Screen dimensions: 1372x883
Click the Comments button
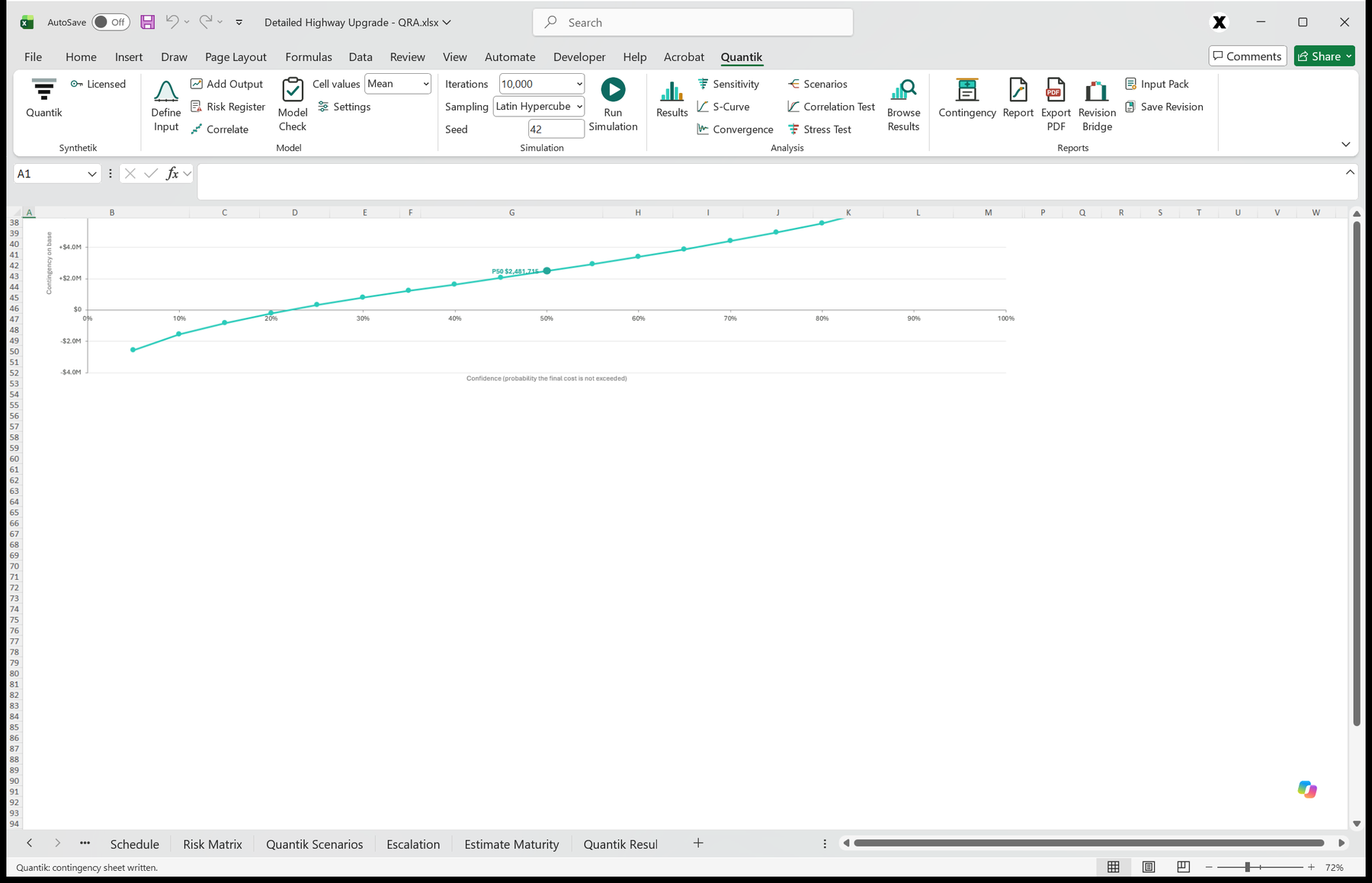click(x=1247, y=56)
